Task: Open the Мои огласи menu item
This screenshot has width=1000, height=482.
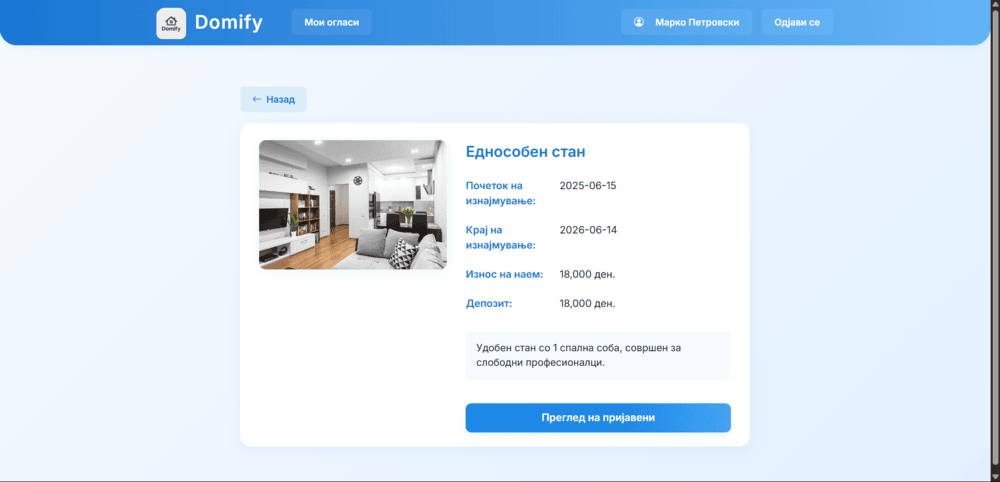Action: pos(331,22)
